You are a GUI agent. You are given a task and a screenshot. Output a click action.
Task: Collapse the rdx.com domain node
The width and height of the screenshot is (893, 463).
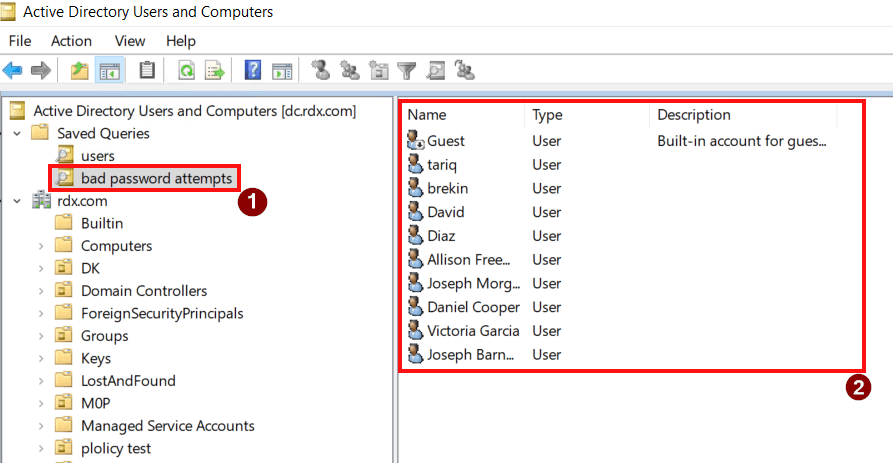[17, 201]
